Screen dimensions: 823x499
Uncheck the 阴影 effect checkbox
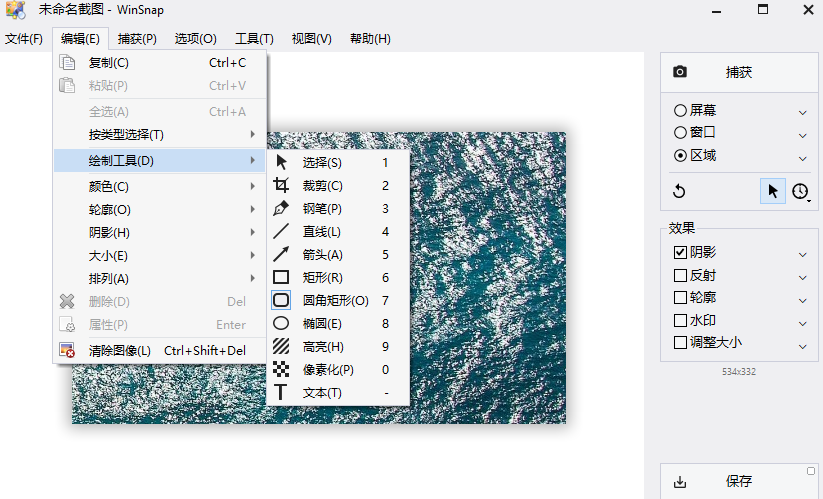pyautogui.click(x=680, y=252)
